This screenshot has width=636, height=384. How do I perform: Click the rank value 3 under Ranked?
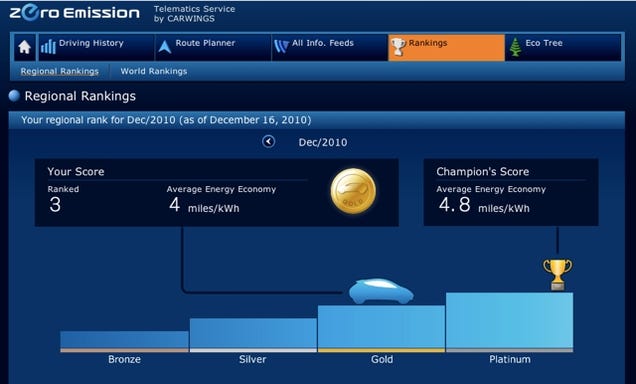click(55, 204)
